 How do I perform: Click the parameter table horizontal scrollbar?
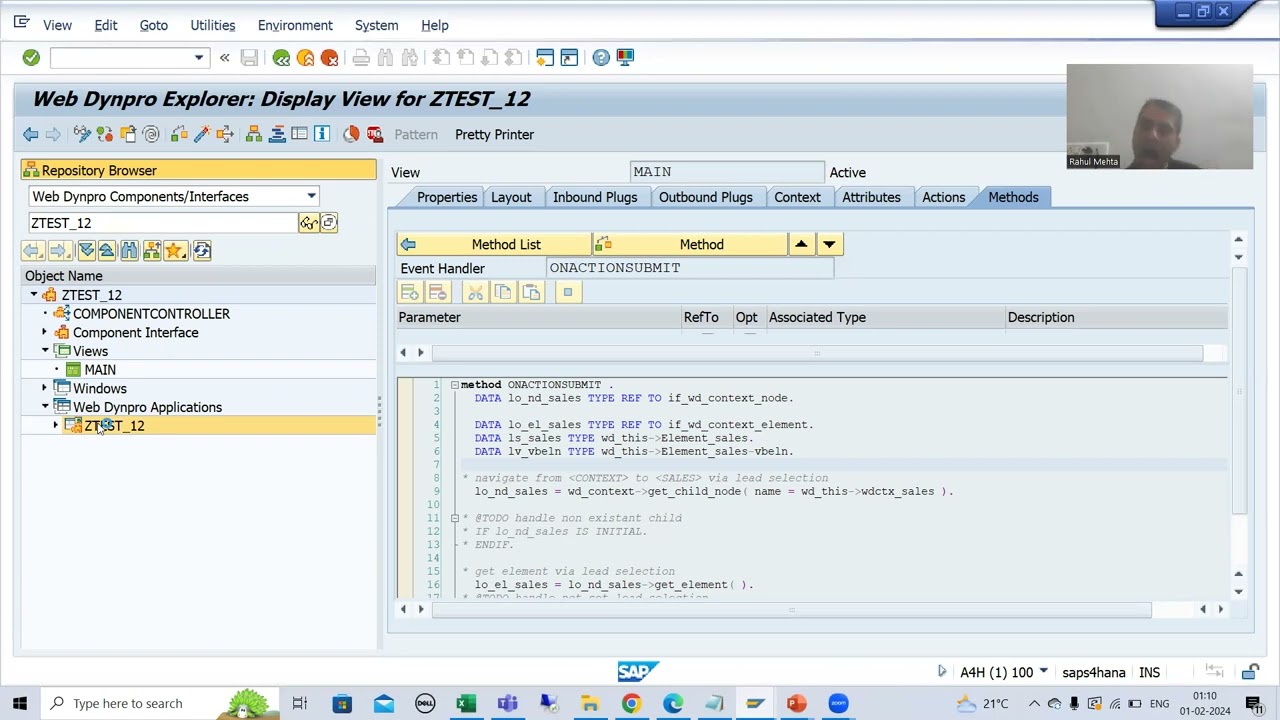pyautogui.click(x=816, y=352)
